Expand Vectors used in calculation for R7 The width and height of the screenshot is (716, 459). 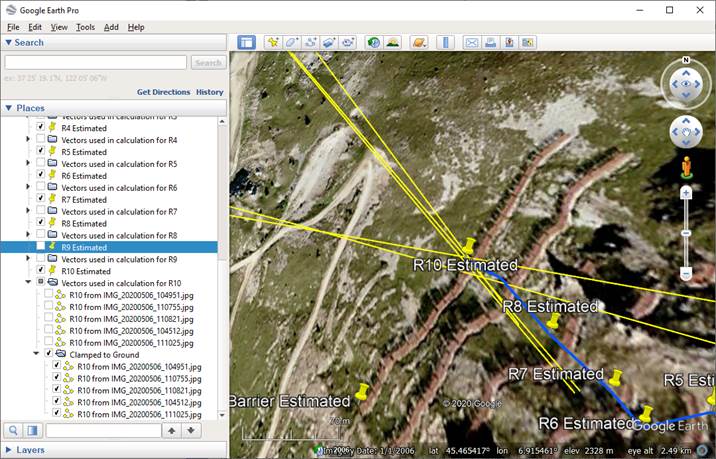(x=28, y=210)
